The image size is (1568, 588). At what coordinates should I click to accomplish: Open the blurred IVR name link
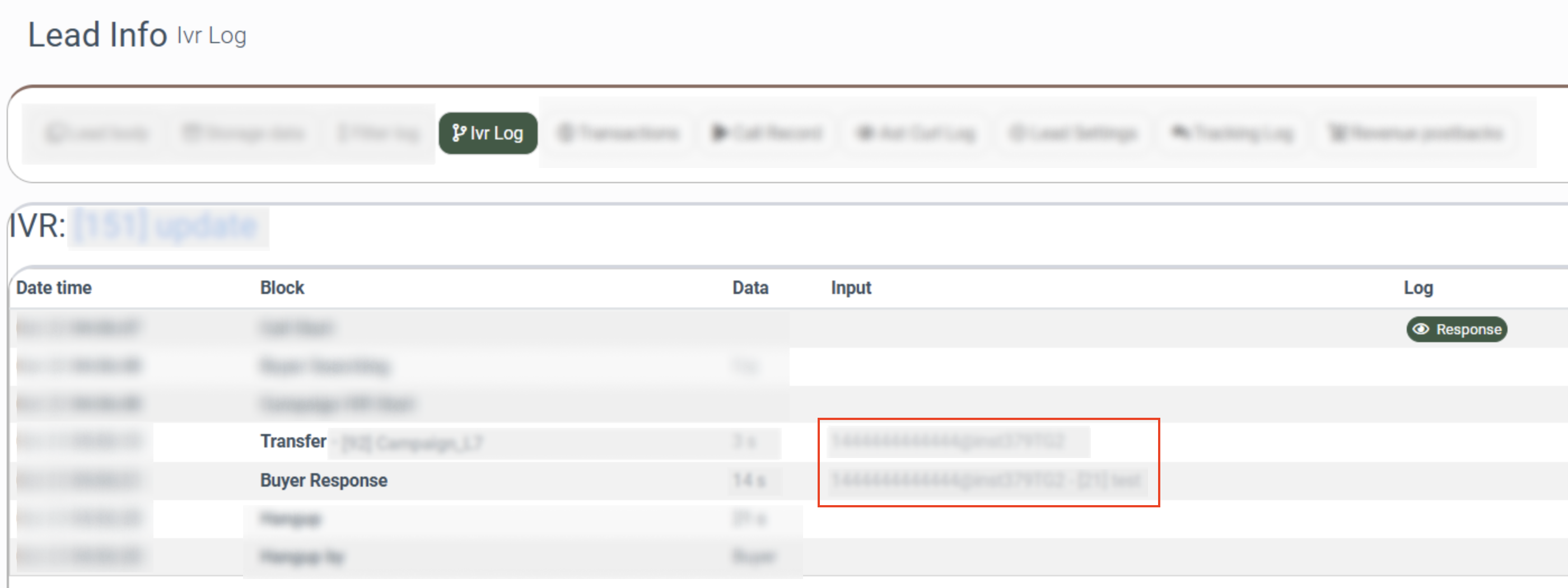point(167,226)
